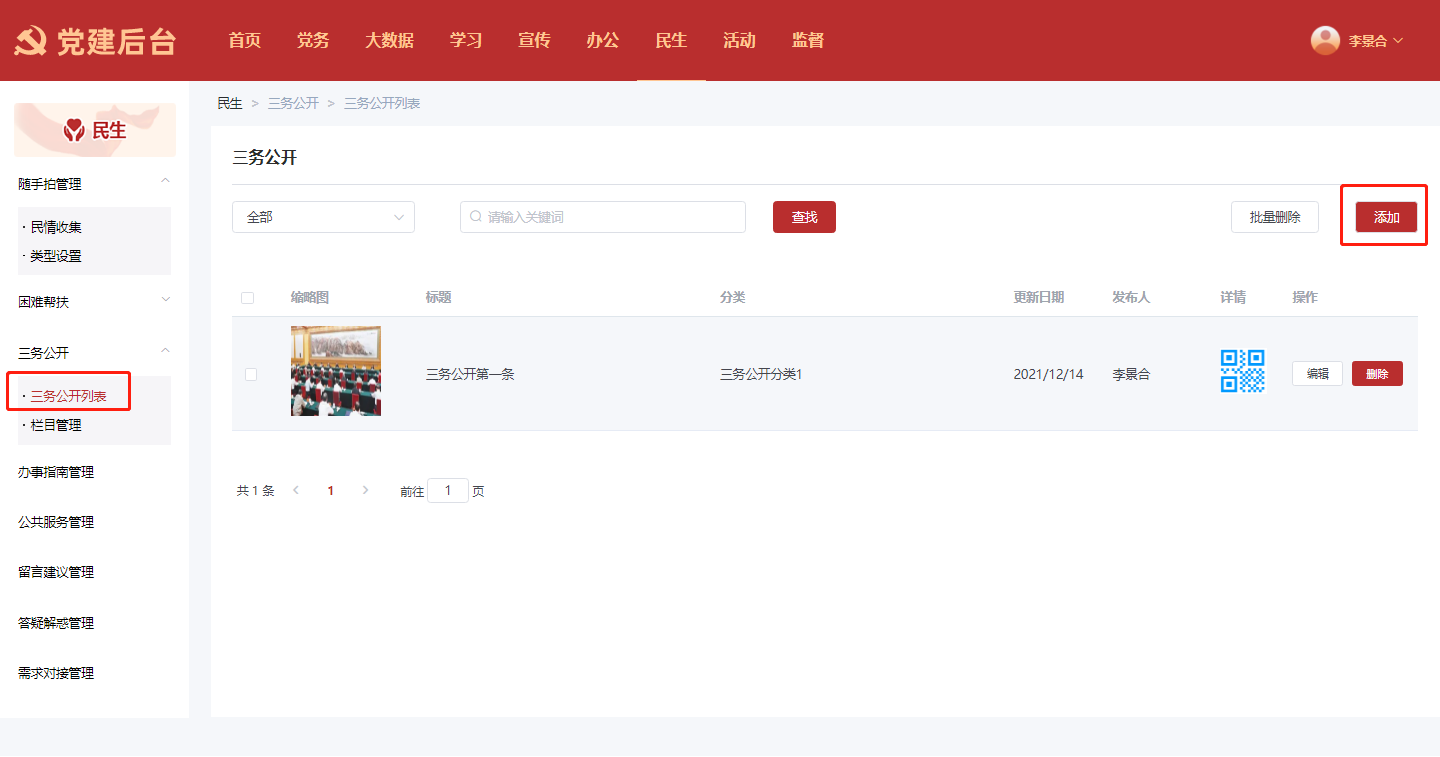Click the 党建后台 logo emblem
1440x757 pixels.
[x=31, y=41]
